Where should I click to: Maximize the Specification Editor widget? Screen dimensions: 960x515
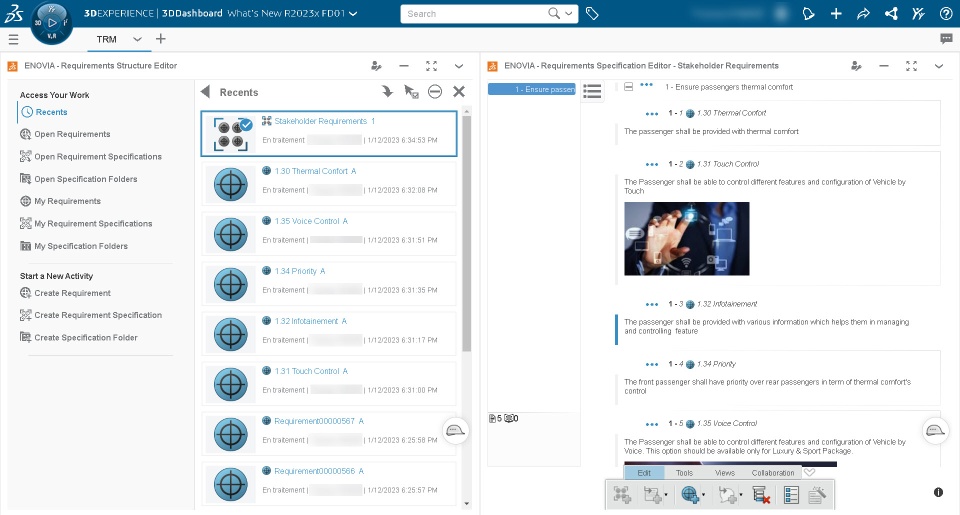tap(911, 66)
